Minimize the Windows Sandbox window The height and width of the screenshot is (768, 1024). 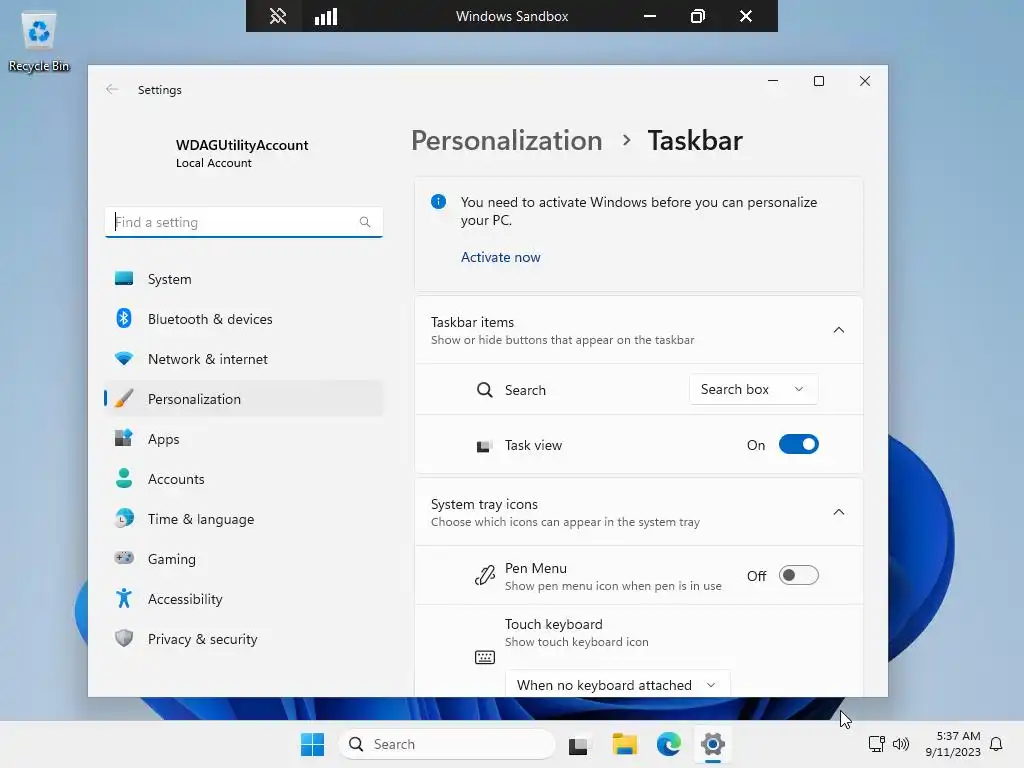(x=649, y=16)
